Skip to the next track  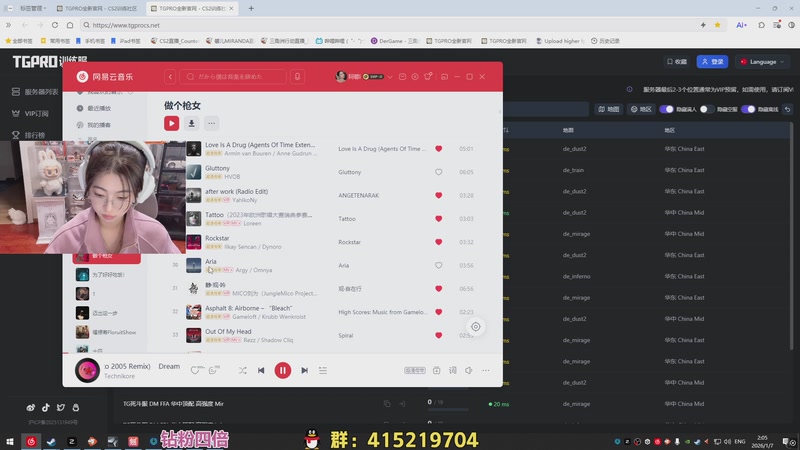(x=305, y=370)
